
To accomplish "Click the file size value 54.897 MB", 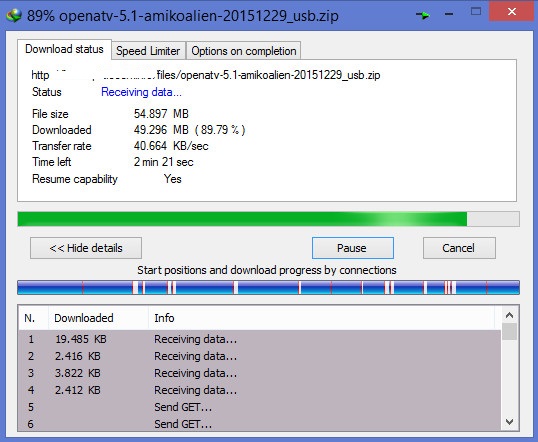I will click(x=161, y=114).
